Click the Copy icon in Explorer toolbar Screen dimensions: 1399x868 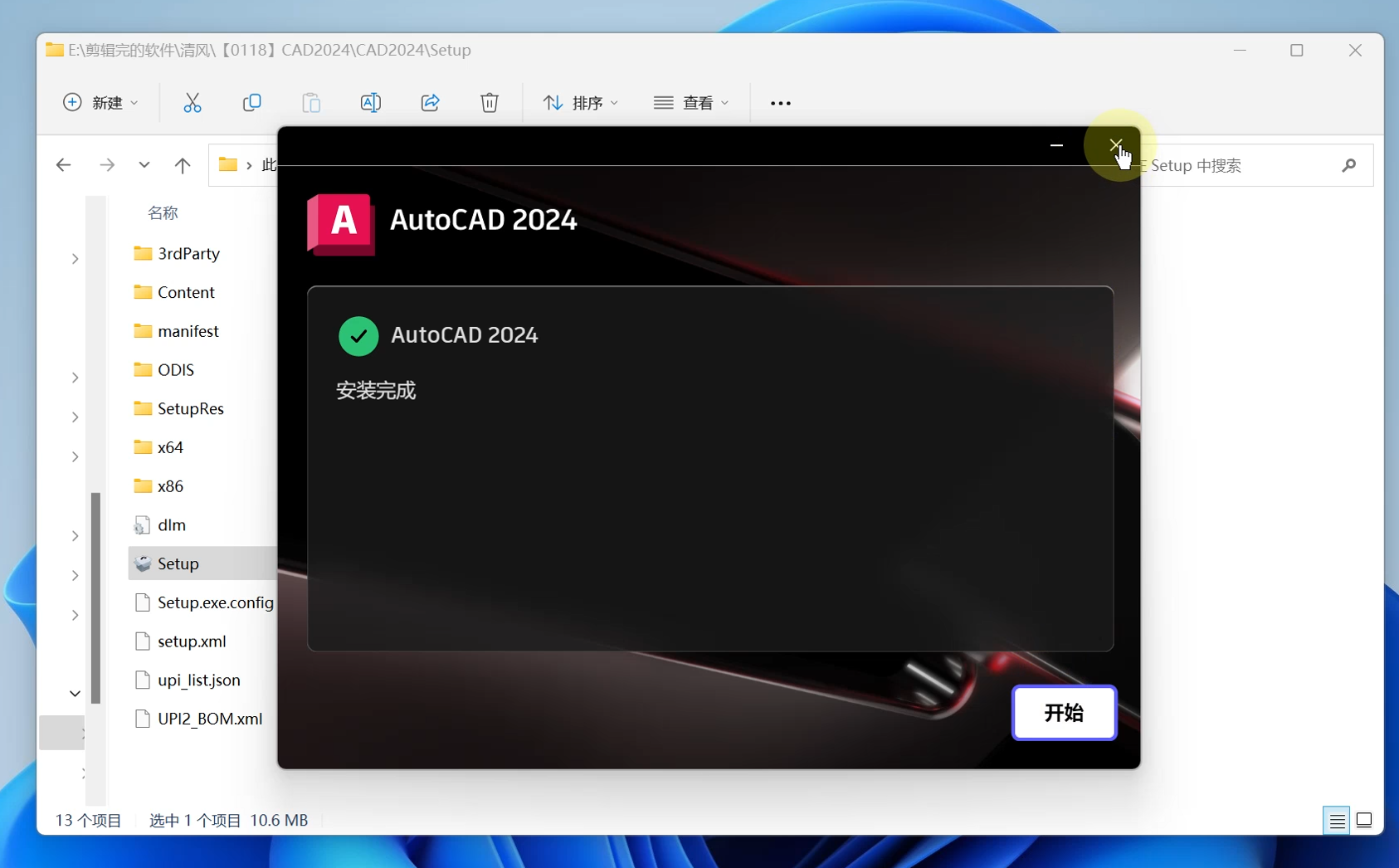251,102
